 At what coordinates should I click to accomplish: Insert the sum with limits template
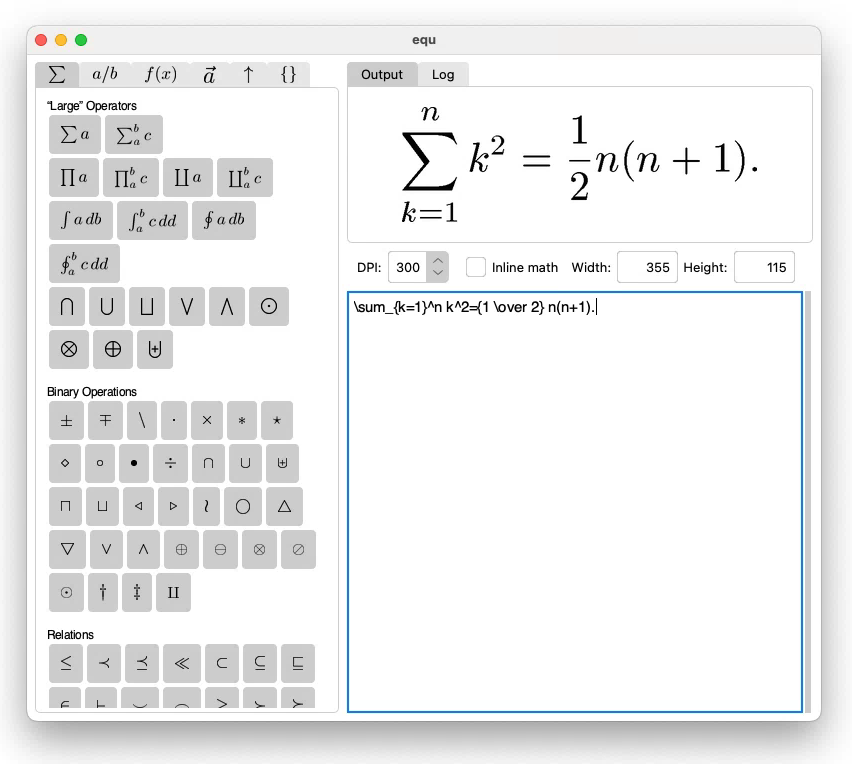(134, 134)
